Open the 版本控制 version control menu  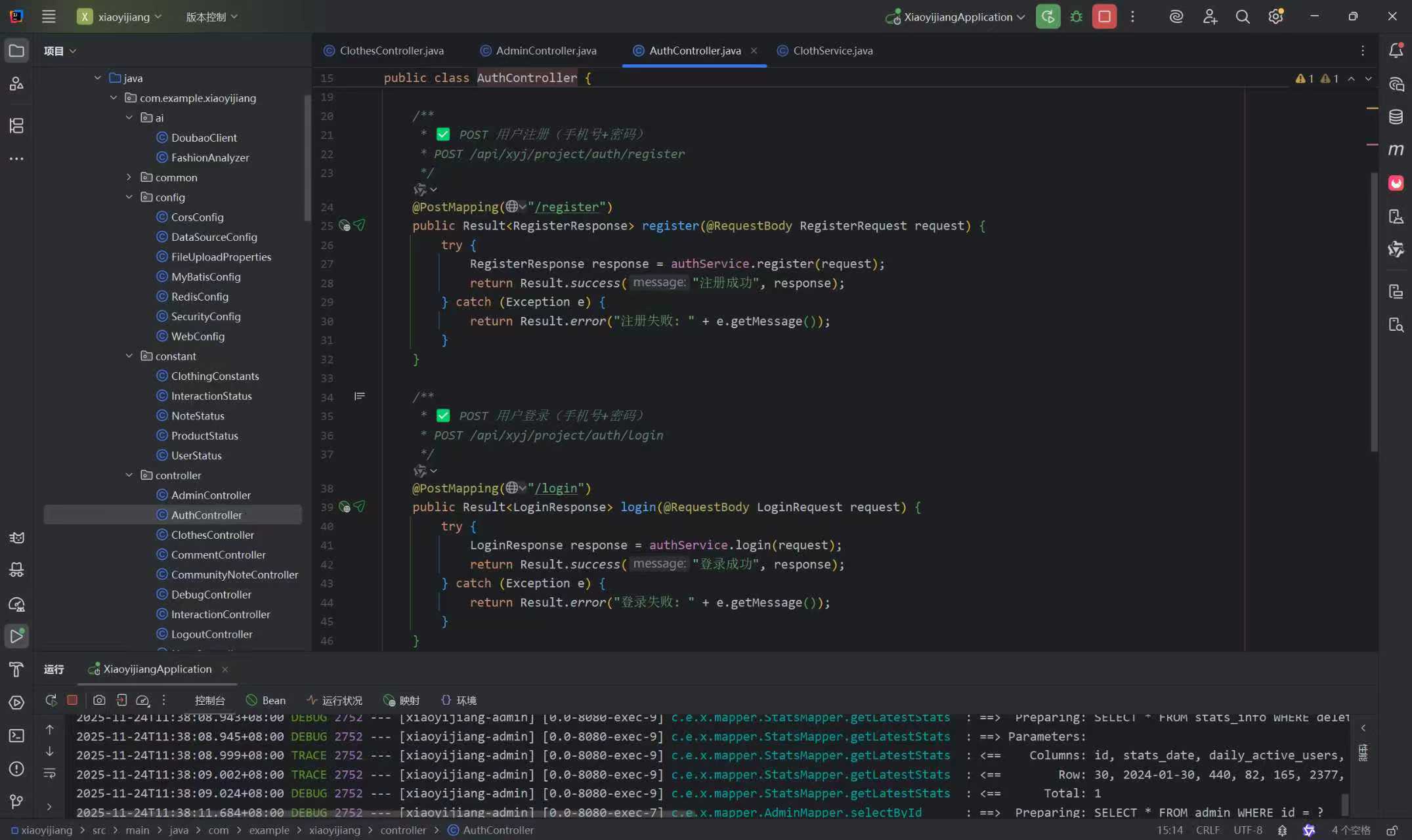click(x=211, y=17)
